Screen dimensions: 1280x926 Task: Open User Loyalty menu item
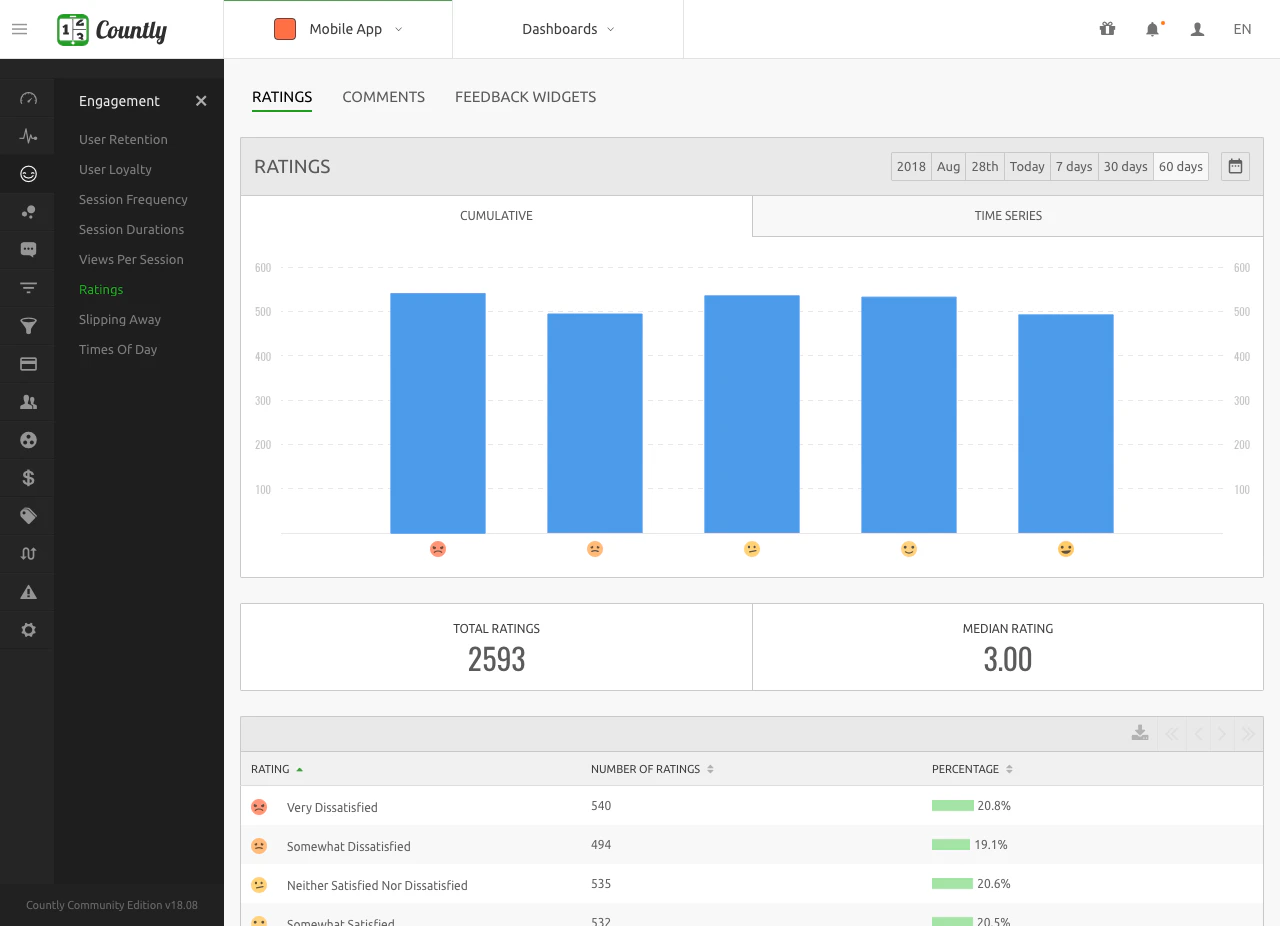coord(115,170)
